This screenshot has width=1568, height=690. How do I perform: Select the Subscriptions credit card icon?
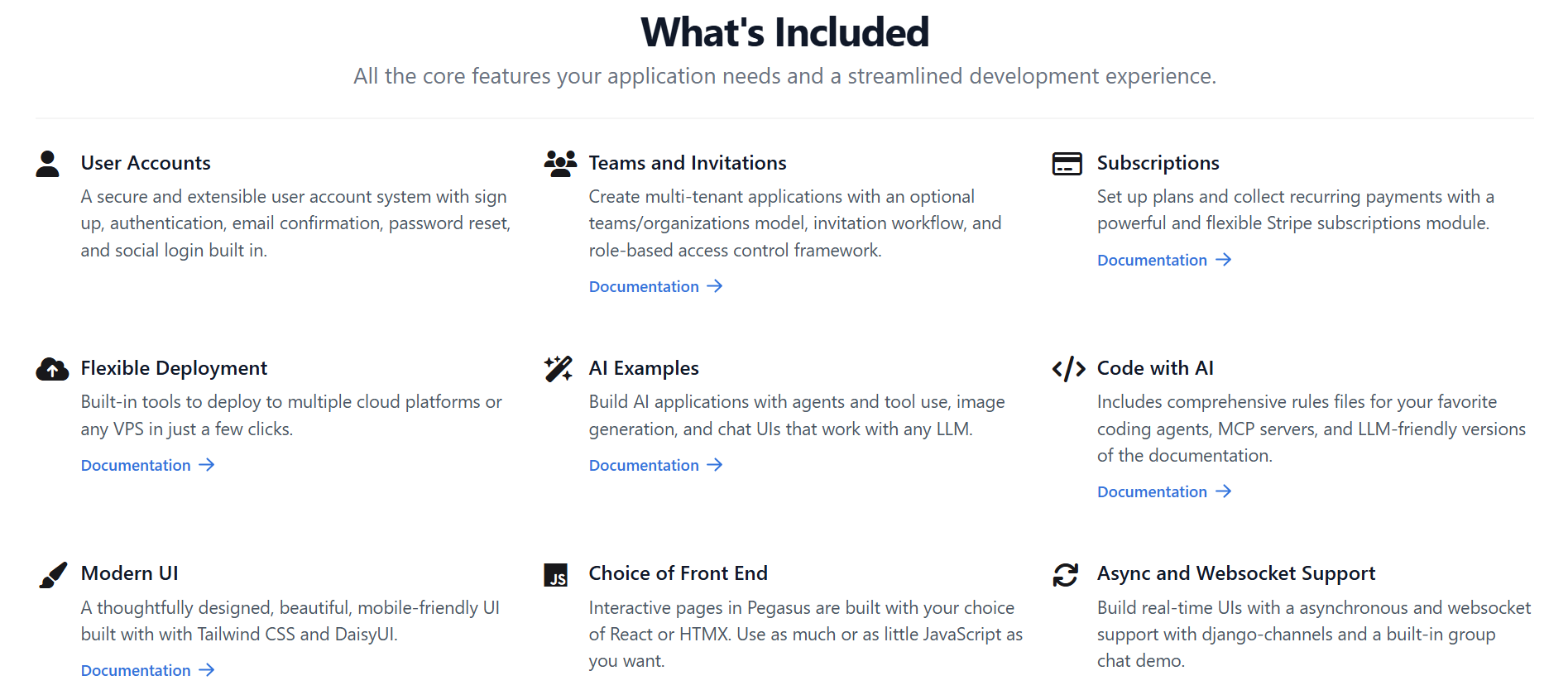(x=1067, y=163)
